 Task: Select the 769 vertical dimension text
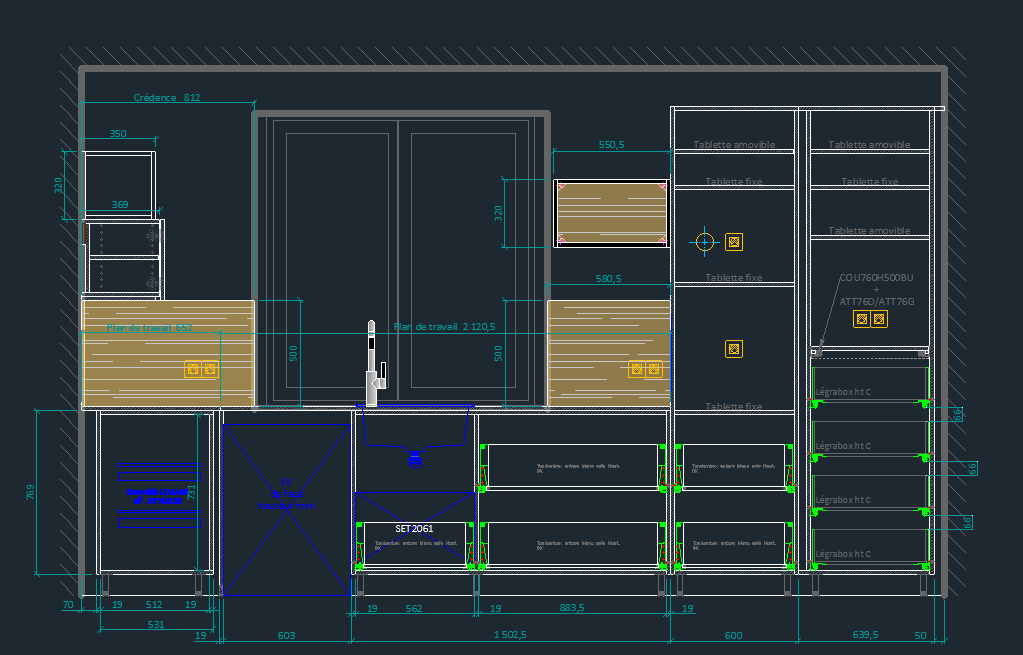coord(30,492)
